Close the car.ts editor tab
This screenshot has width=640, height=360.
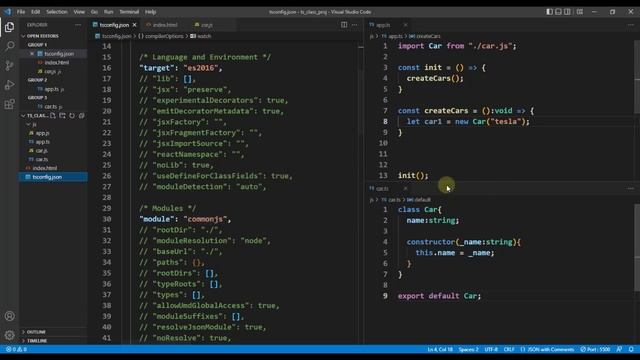point(405,189)
